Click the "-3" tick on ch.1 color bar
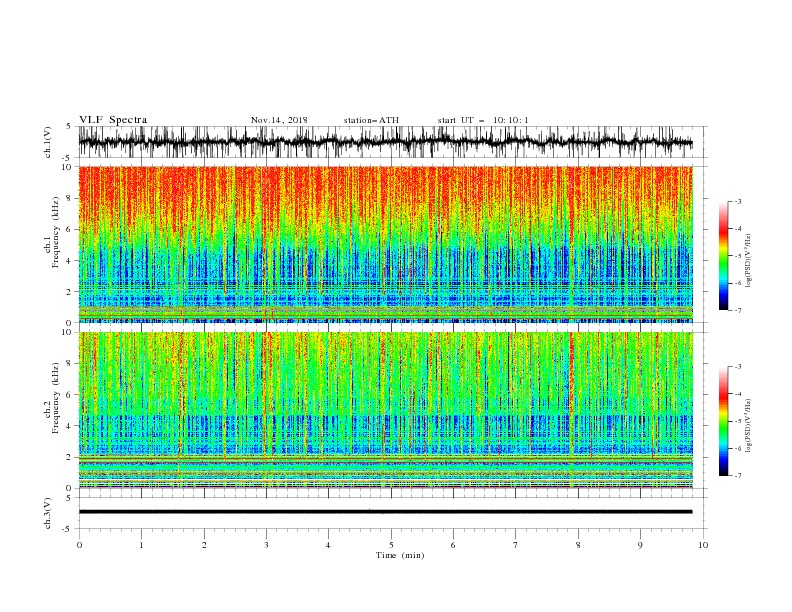 tap(738, 201)
